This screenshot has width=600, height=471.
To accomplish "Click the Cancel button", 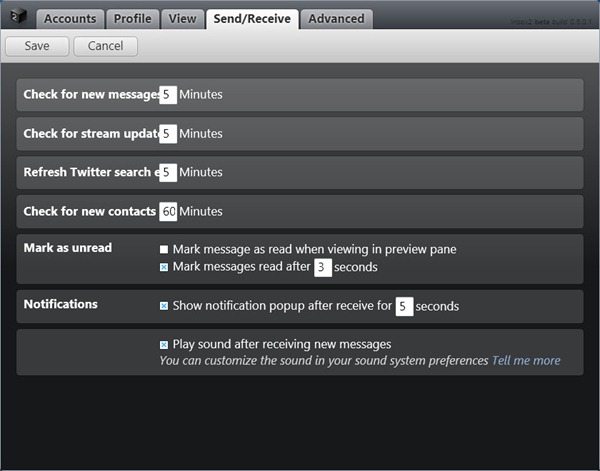I will pos(105,46).
